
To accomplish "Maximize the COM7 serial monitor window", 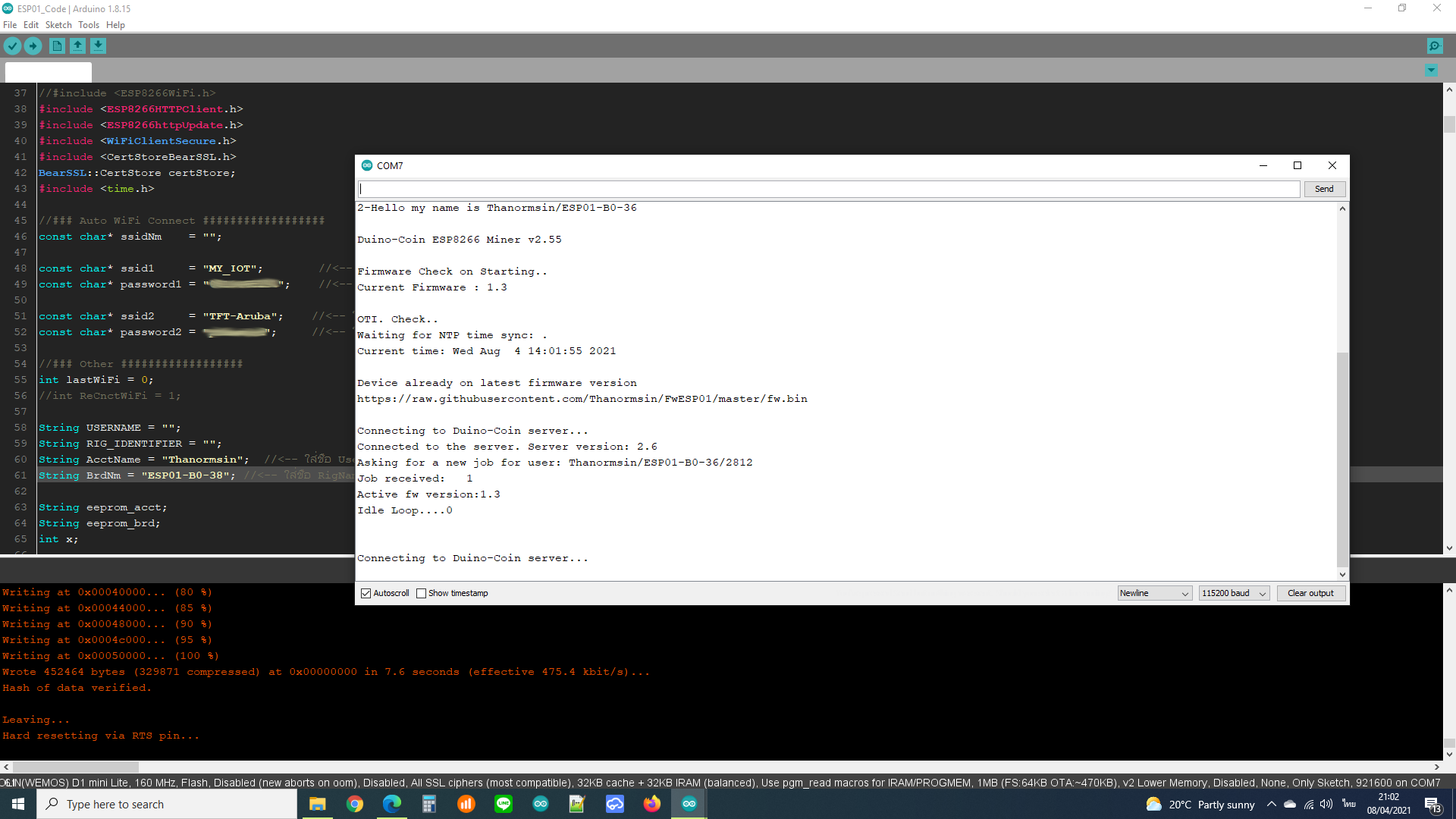I will pyautogui.click(x=1298, y=165).
